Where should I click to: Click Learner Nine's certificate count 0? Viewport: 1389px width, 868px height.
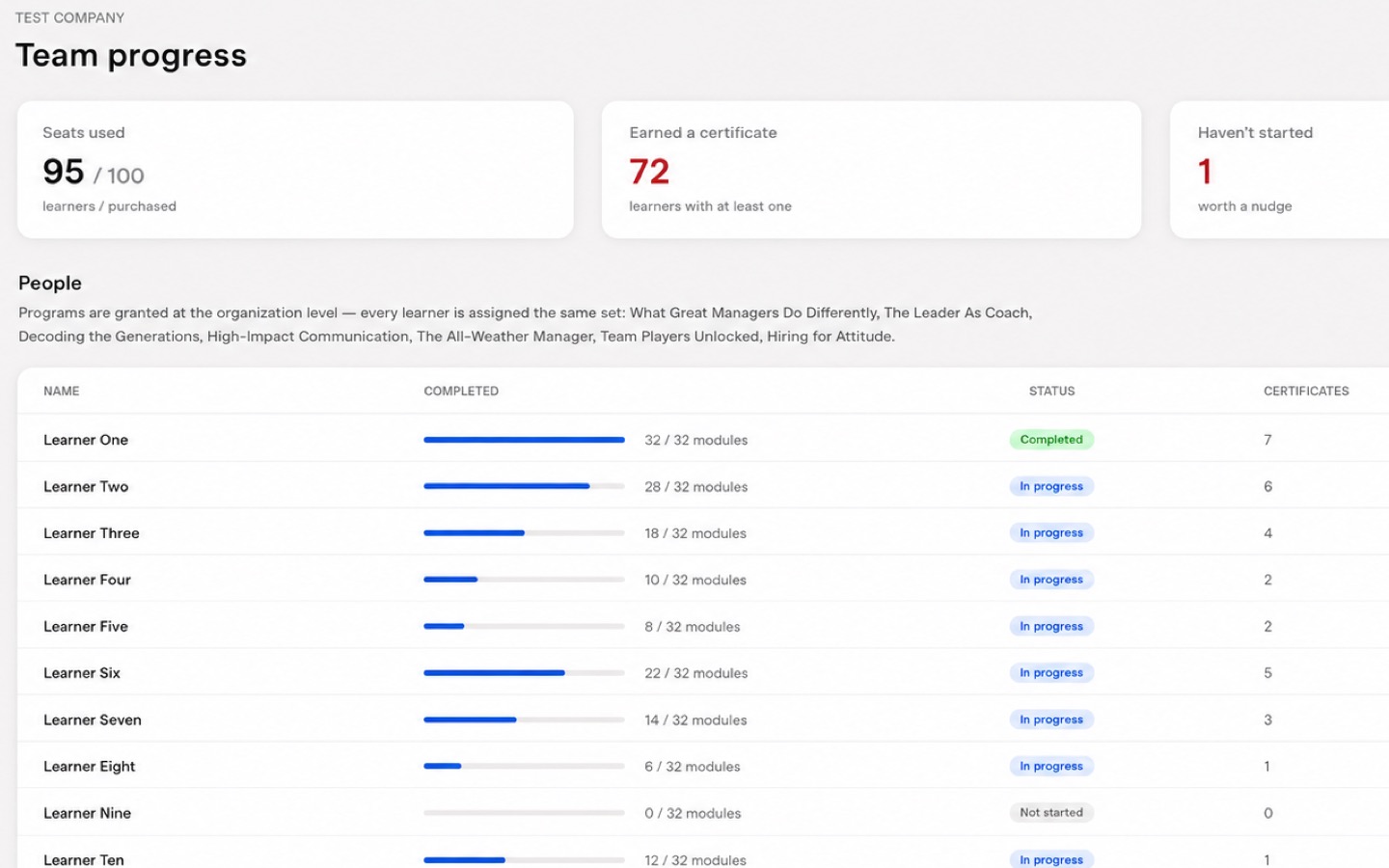(1267, 813)
